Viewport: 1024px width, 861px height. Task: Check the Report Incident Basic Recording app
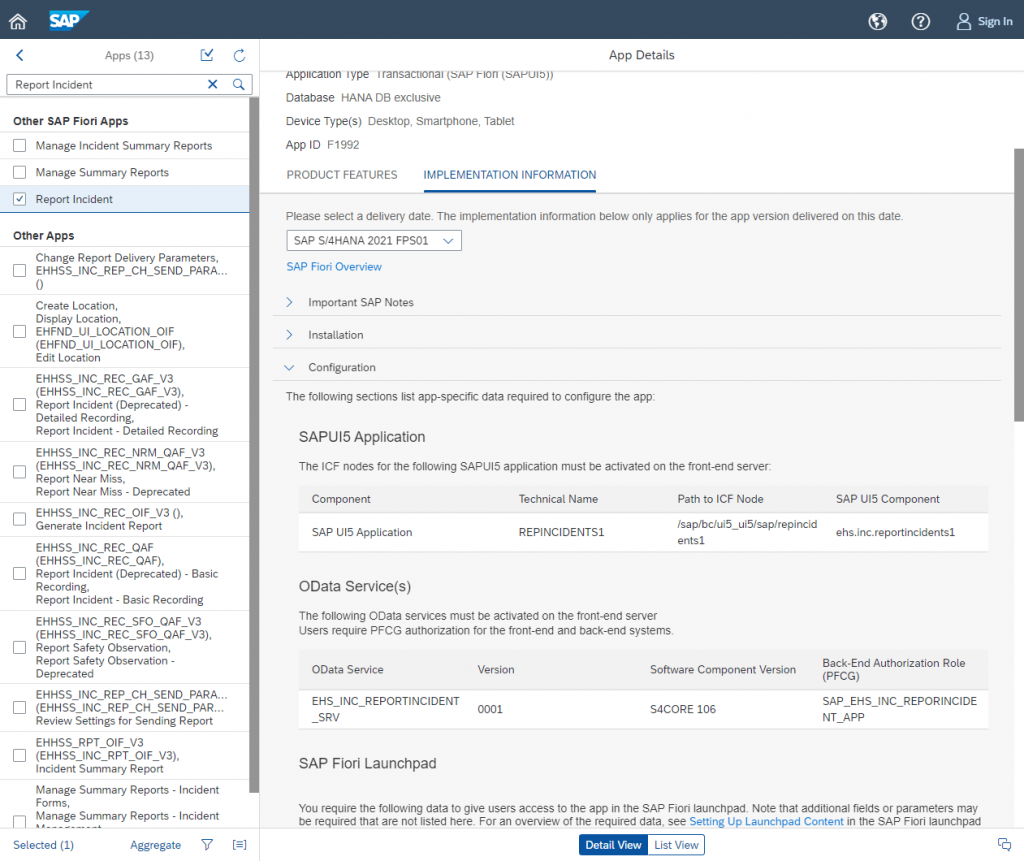click(20, 574)
